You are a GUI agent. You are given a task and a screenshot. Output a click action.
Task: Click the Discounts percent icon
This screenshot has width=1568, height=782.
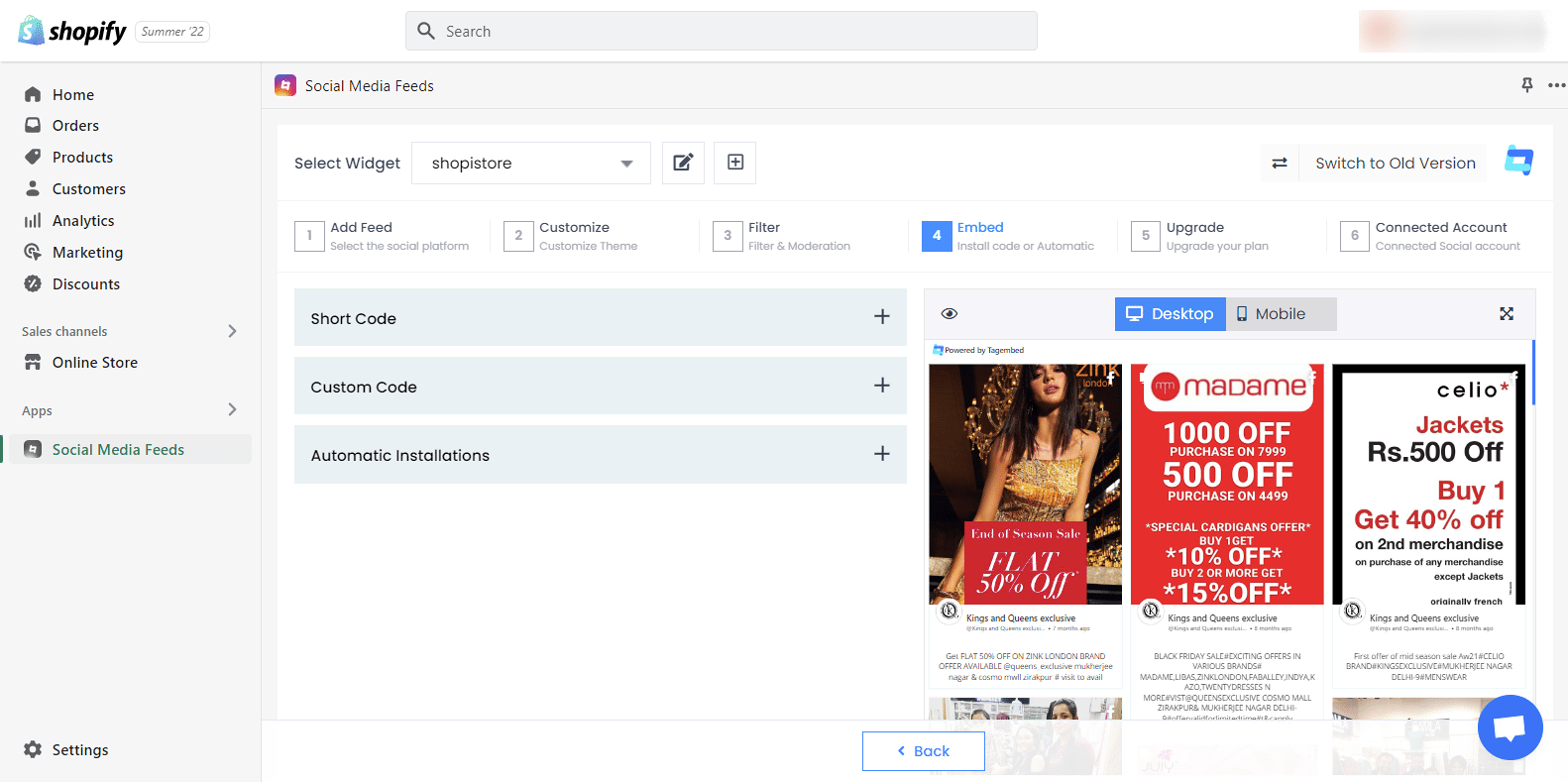(x=33, y=283)
